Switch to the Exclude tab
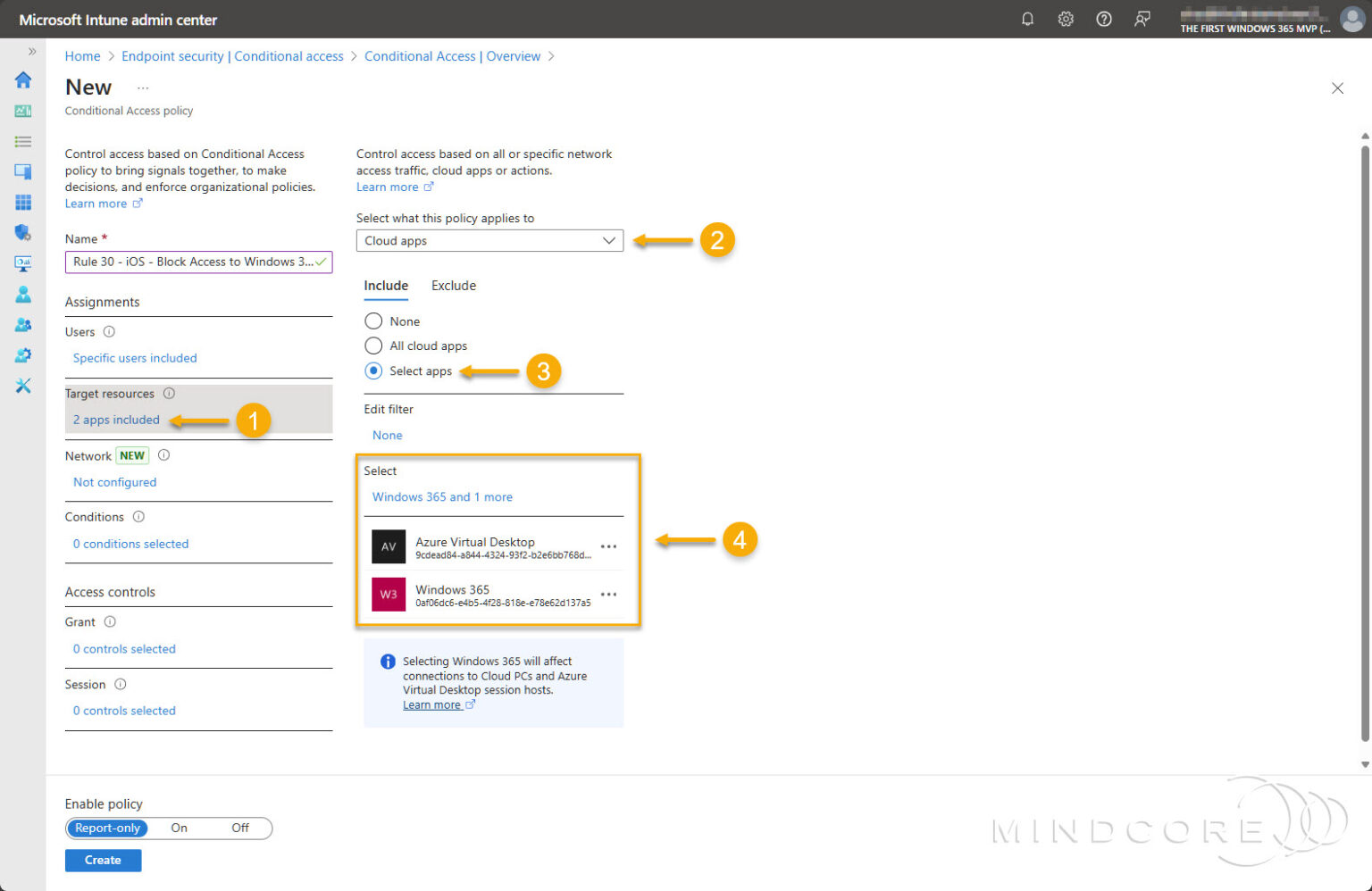 click(x=453, y=285)
